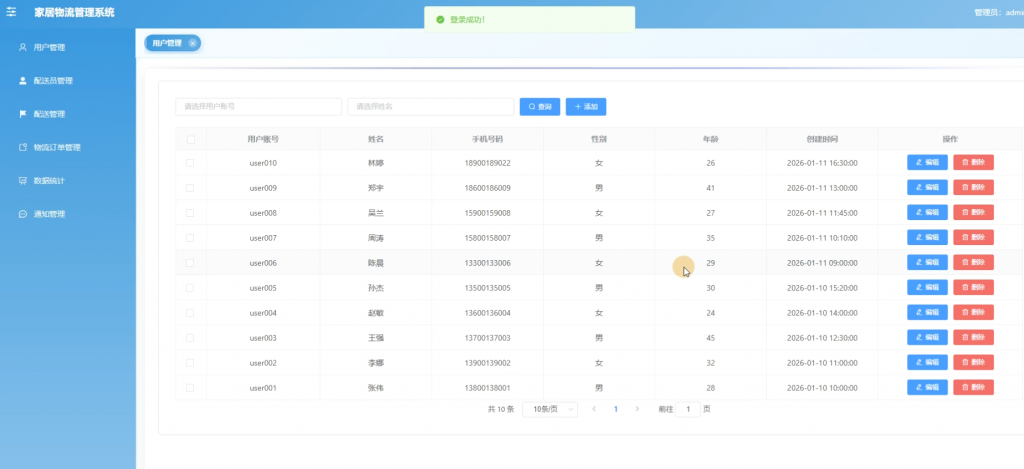Focus the 请选择姓名 search field

tap(430, 106)
